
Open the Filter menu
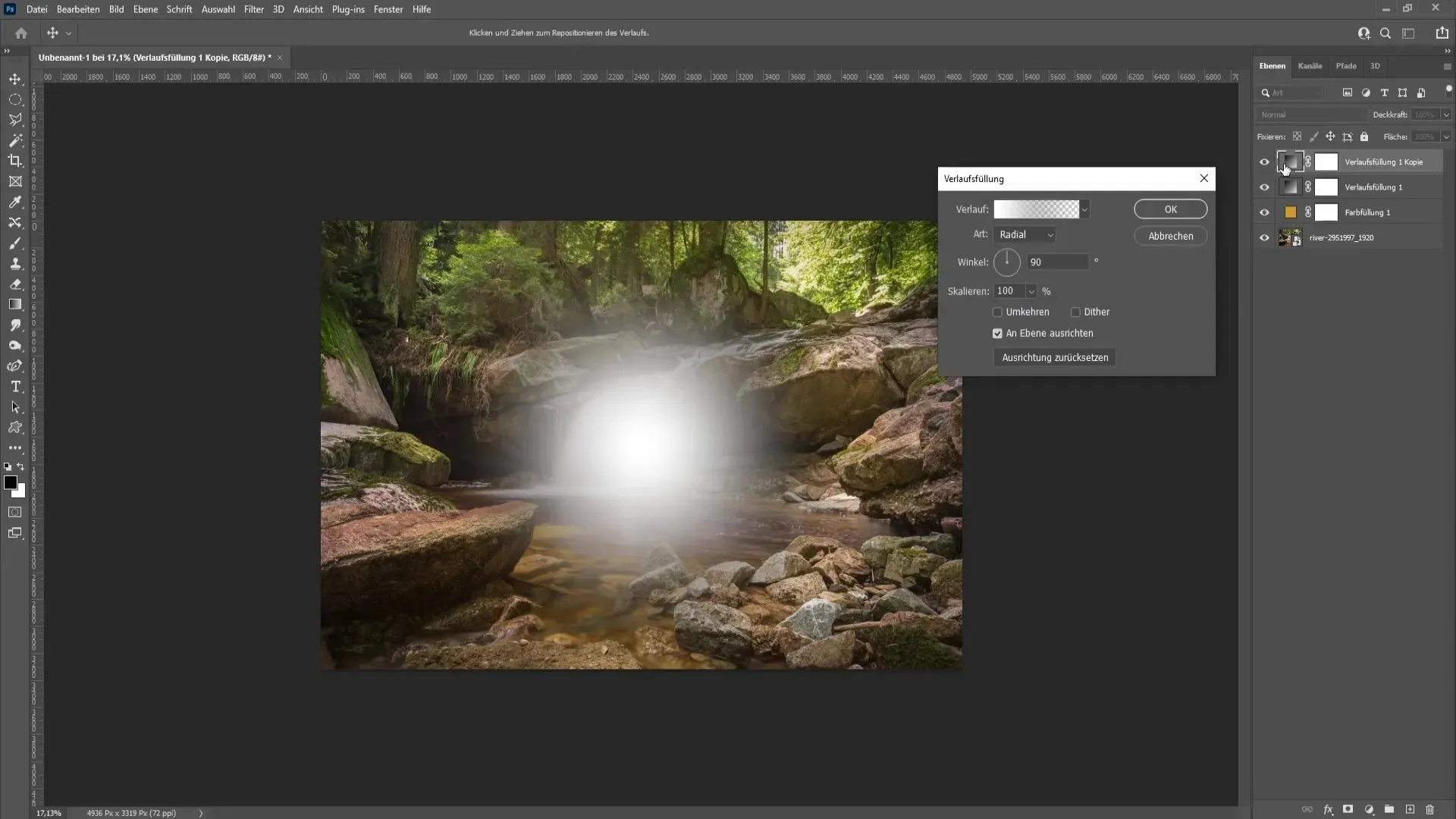point(253,9)
